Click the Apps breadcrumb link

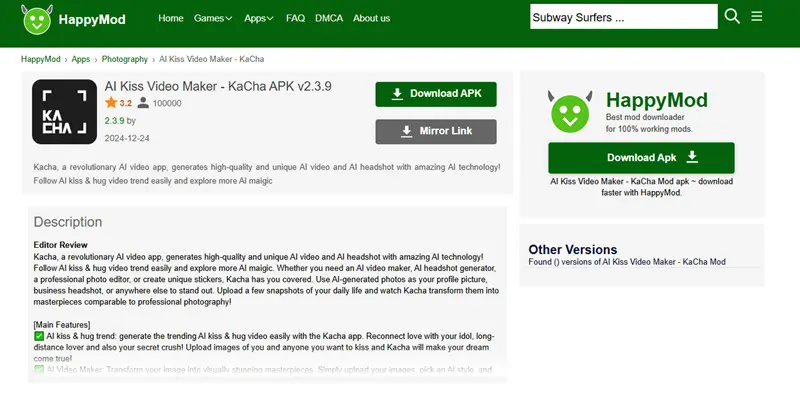coord(81,59)
